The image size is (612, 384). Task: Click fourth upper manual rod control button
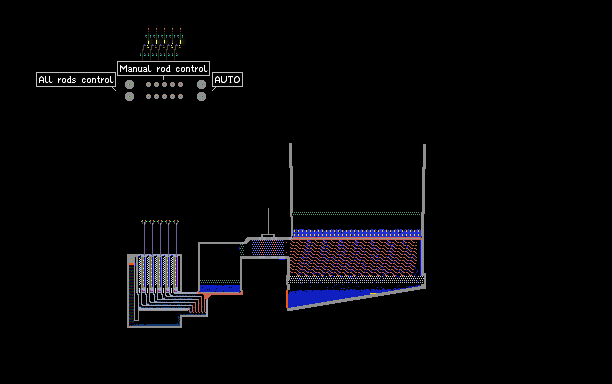(173, 84)
